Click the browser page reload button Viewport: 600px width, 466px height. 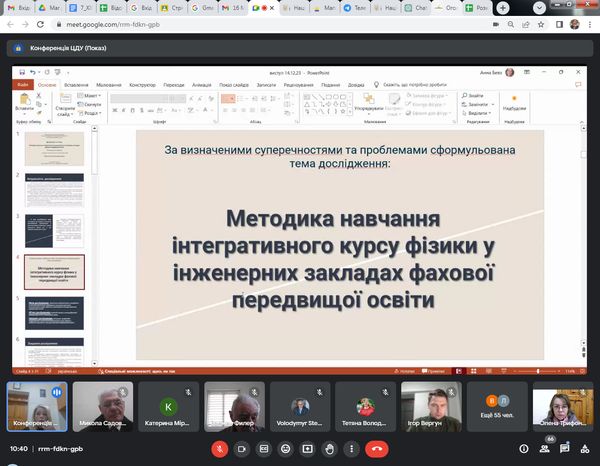(x=43, y=23)
